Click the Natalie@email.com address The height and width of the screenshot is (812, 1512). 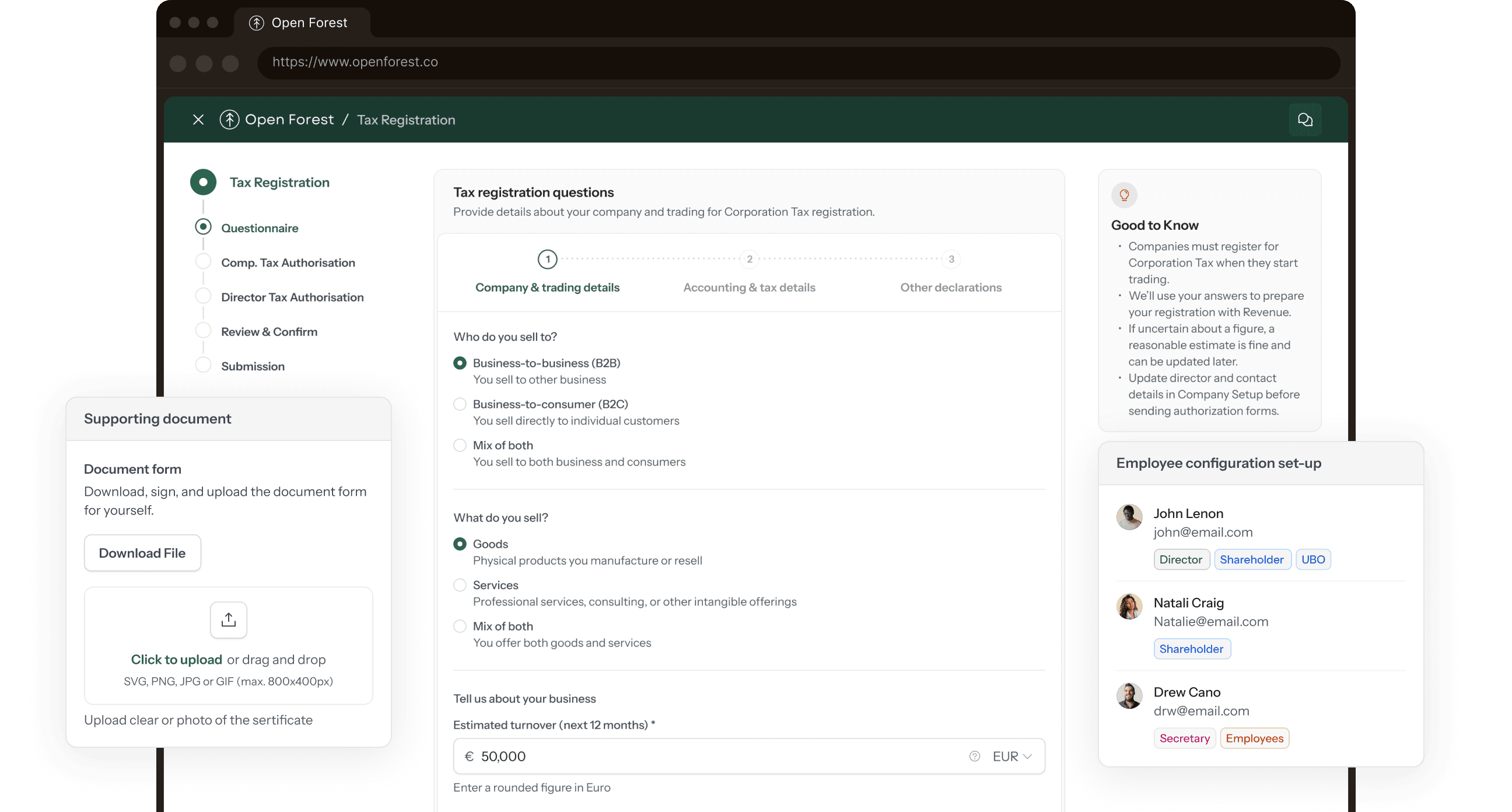1210,621
